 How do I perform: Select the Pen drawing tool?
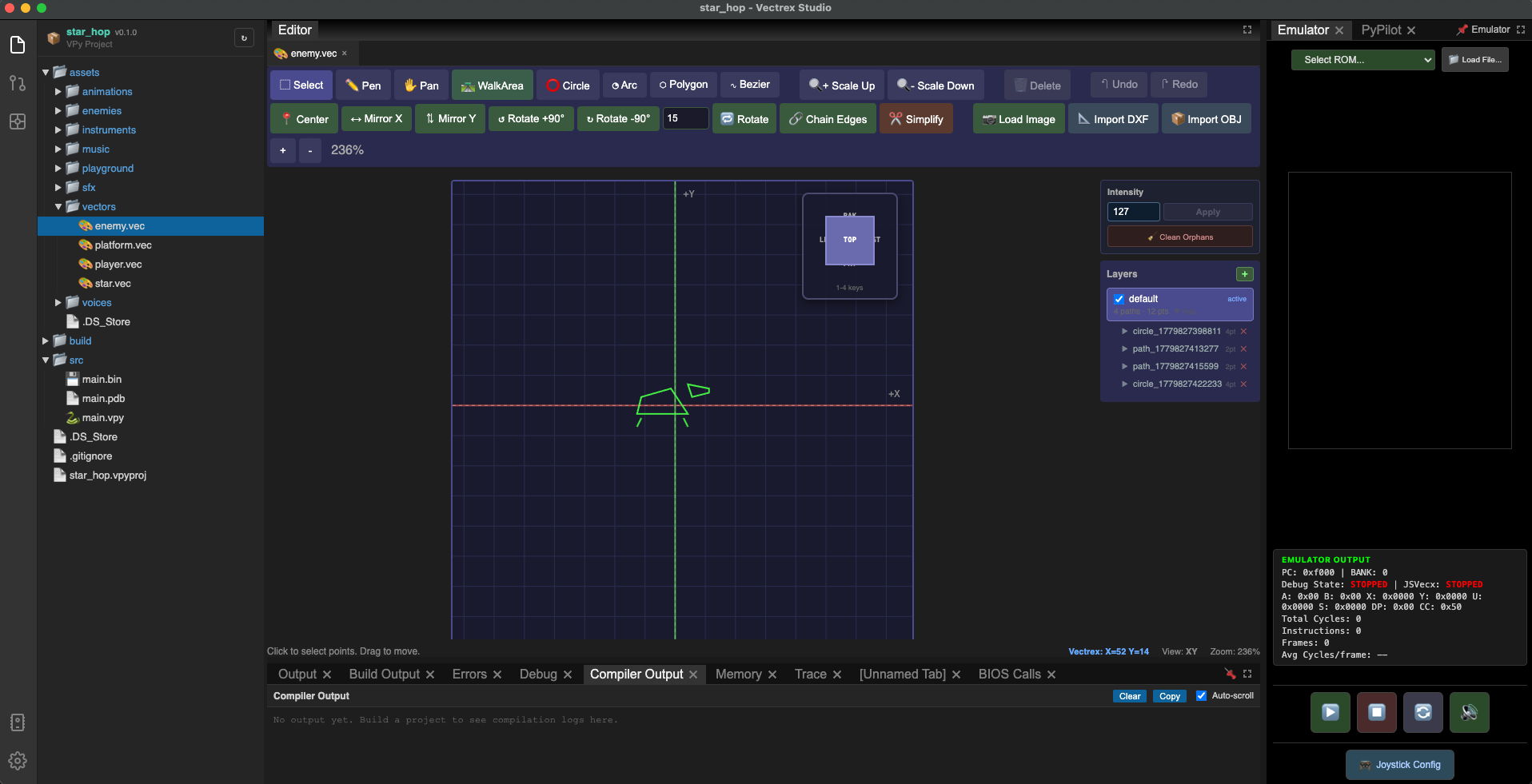click(x=364, y=86)
